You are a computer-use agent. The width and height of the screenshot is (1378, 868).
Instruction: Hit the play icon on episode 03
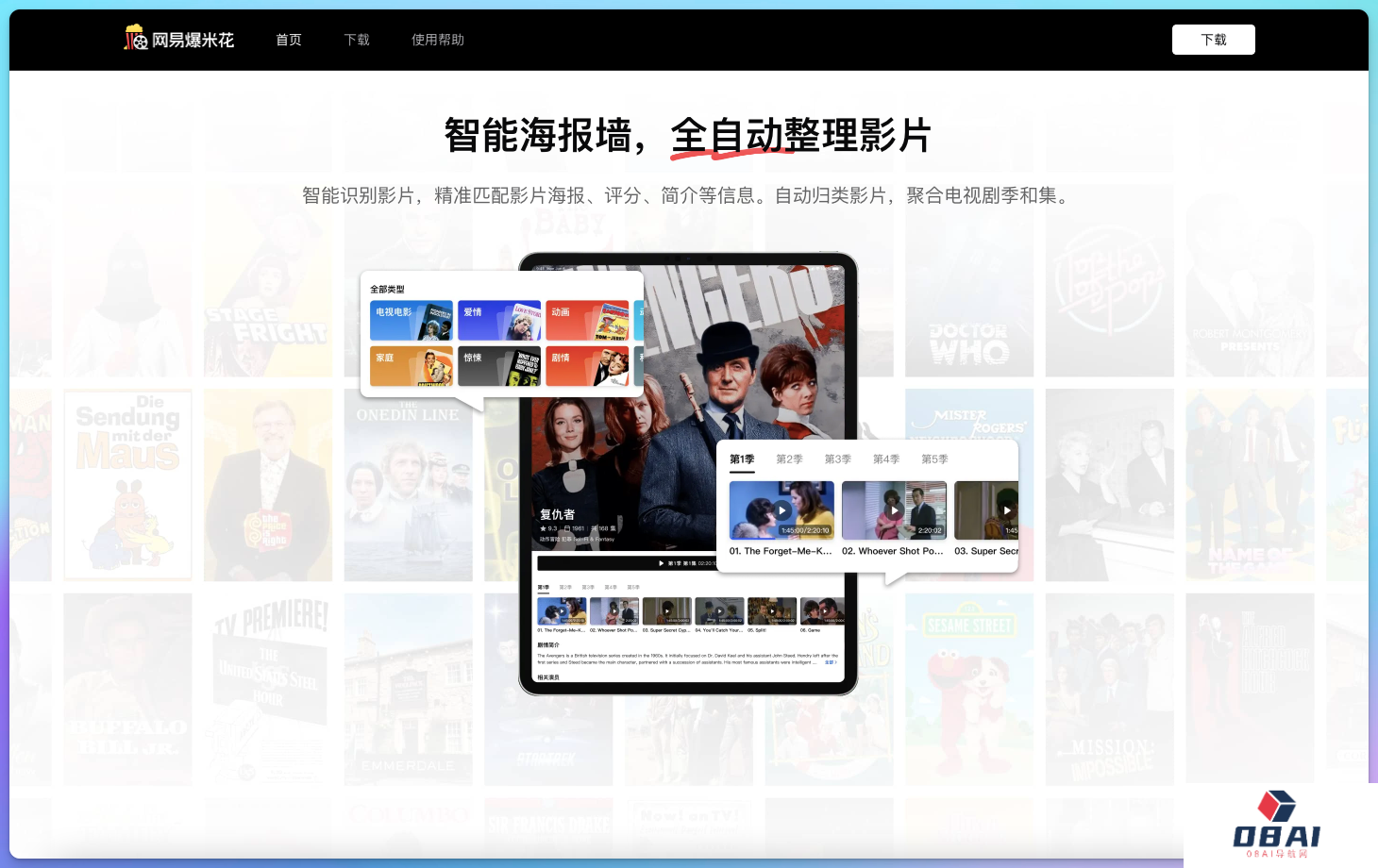[1006, 510]
